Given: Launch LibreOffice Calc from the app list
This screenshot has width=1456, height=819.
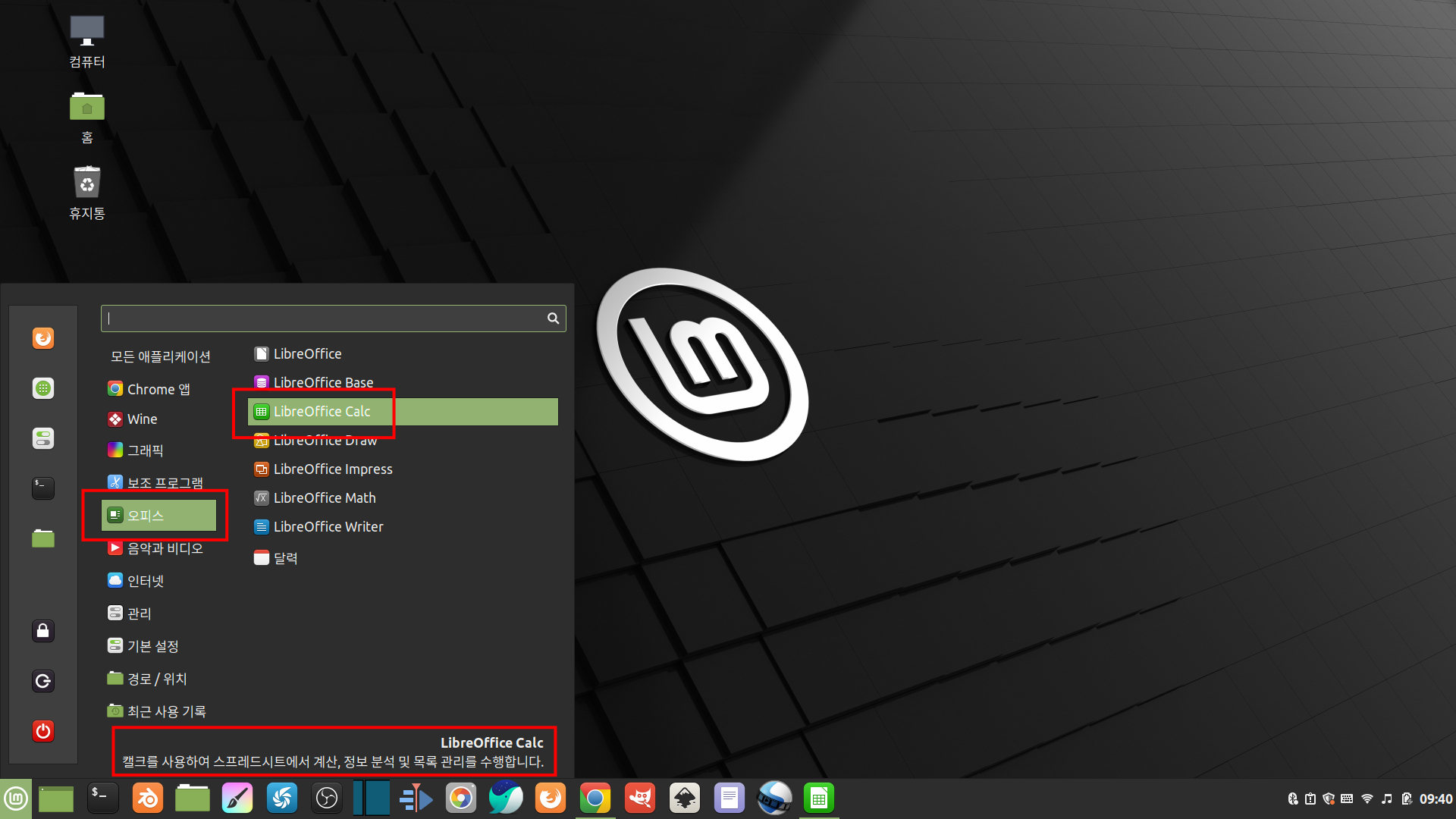Looking at the screenshot, I should (x=403, y=412).
